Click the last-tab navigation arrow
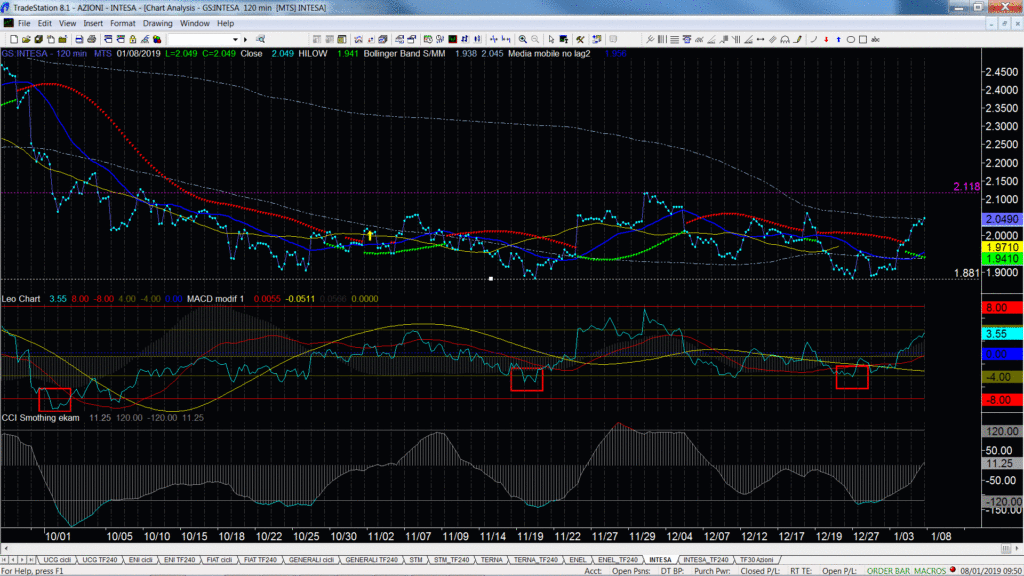Image resolution: width=1024 pixels, height=576 pixels. point(31,560)
